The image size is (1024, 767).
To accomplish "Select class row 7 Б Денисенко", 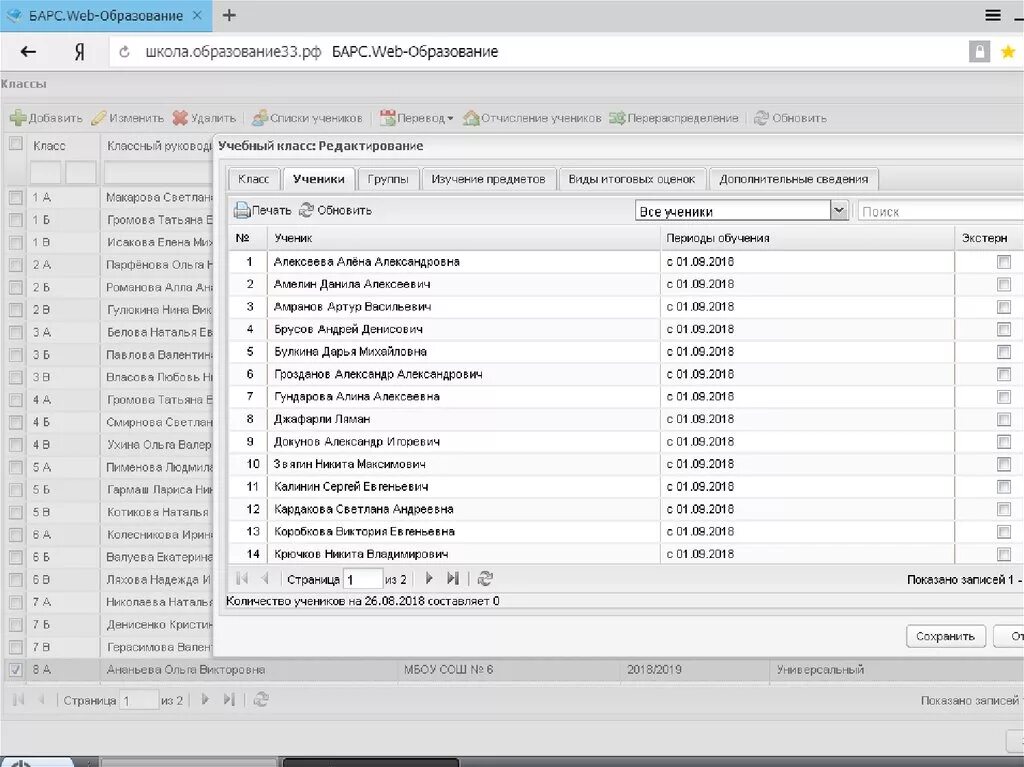I will pyautogui.click(x=108, y=625).
